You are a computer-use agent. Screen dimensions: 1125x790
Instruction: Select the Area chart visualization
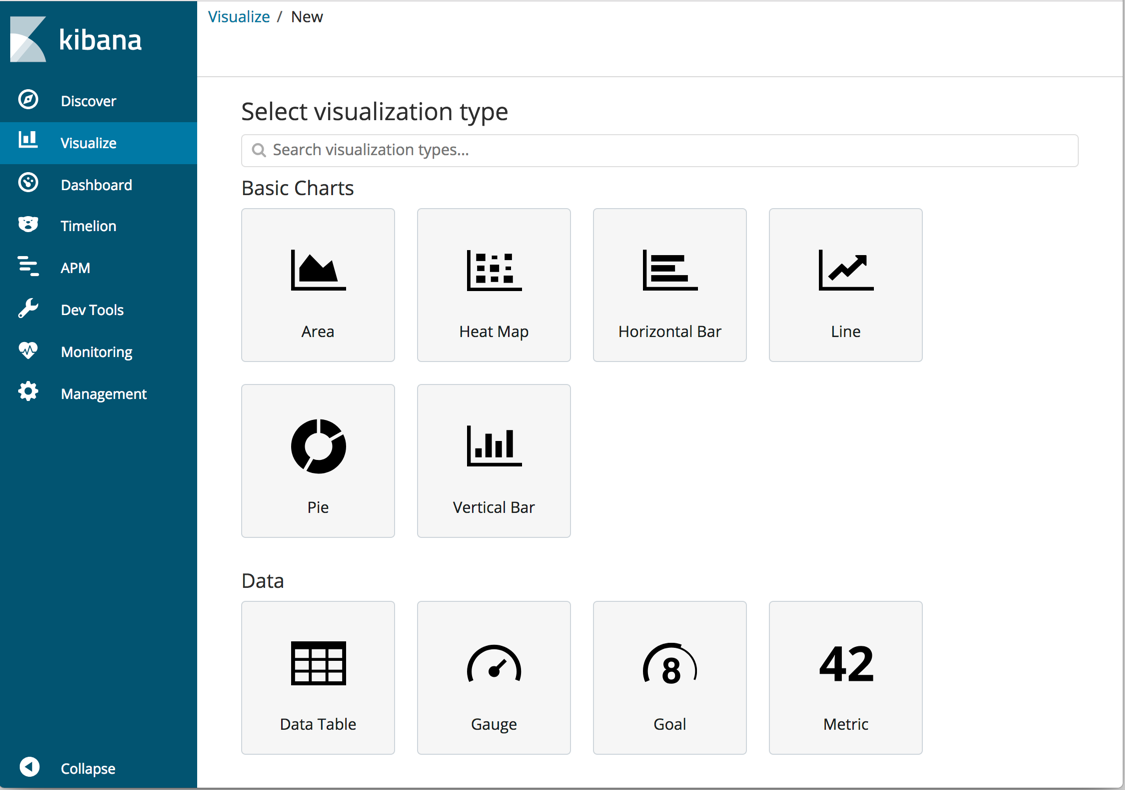[x=317, y=285]
